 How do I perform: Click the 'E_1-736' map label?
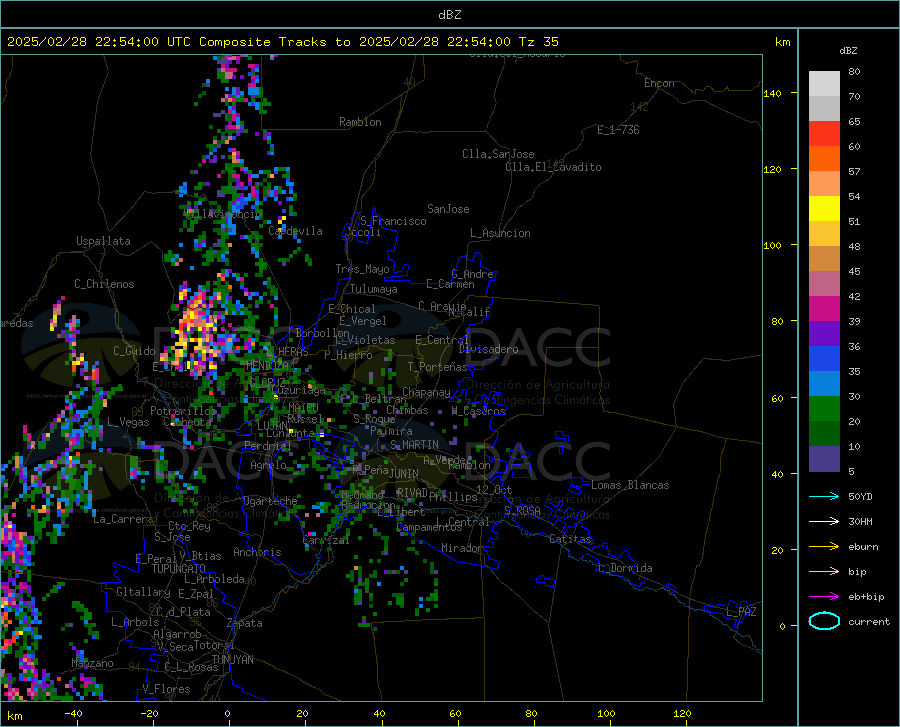[x=618, y=130]
